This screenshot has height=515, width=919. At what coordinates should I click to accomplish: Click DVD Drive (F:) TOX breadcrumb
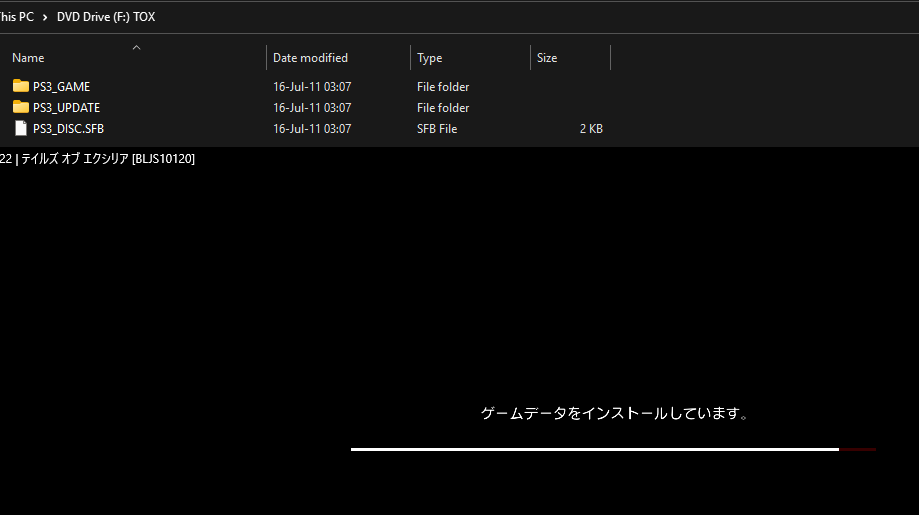click(106, 17)
